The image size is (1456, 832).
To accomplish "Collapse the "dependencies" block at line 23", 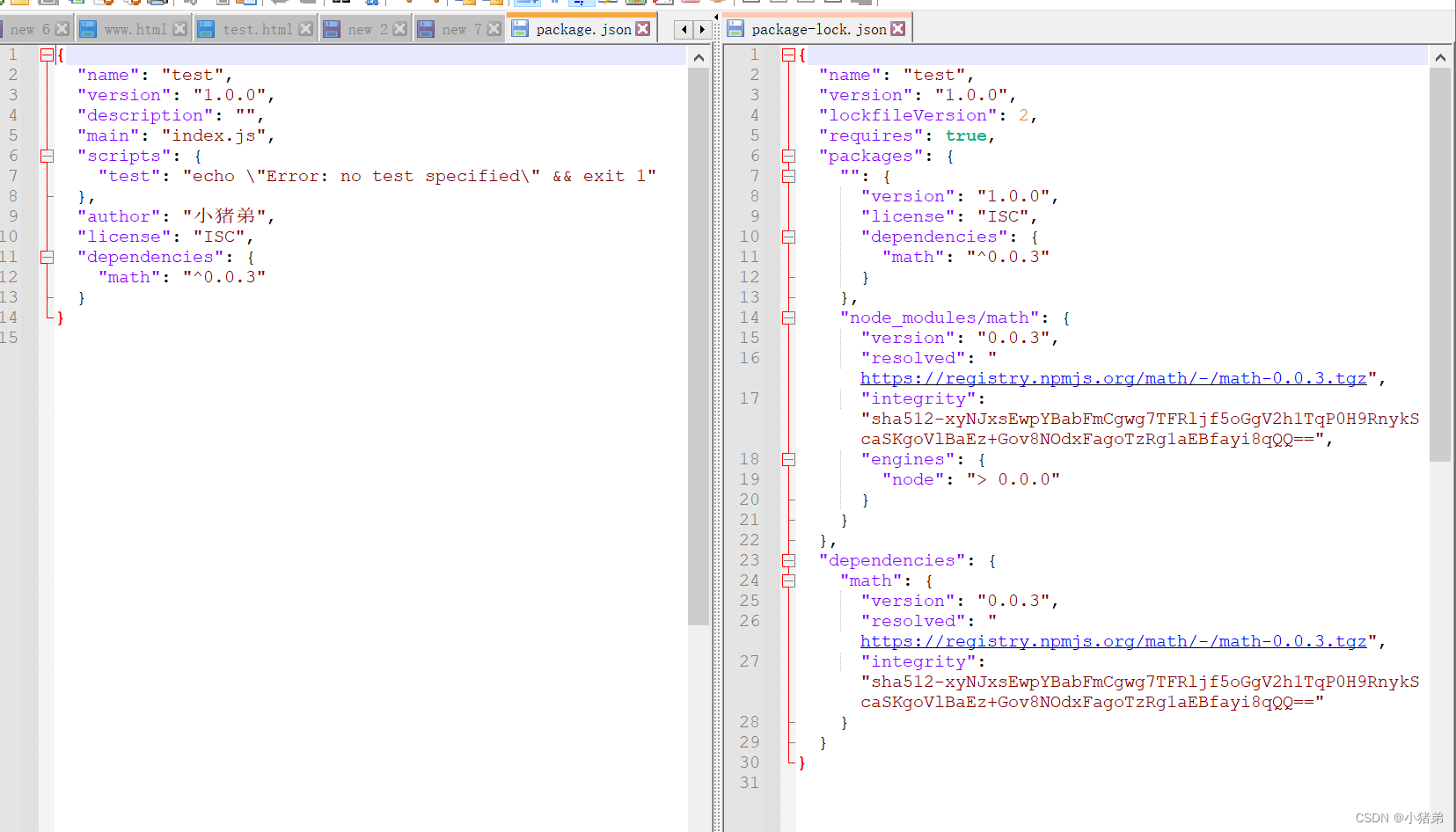I will pos(788,560).
